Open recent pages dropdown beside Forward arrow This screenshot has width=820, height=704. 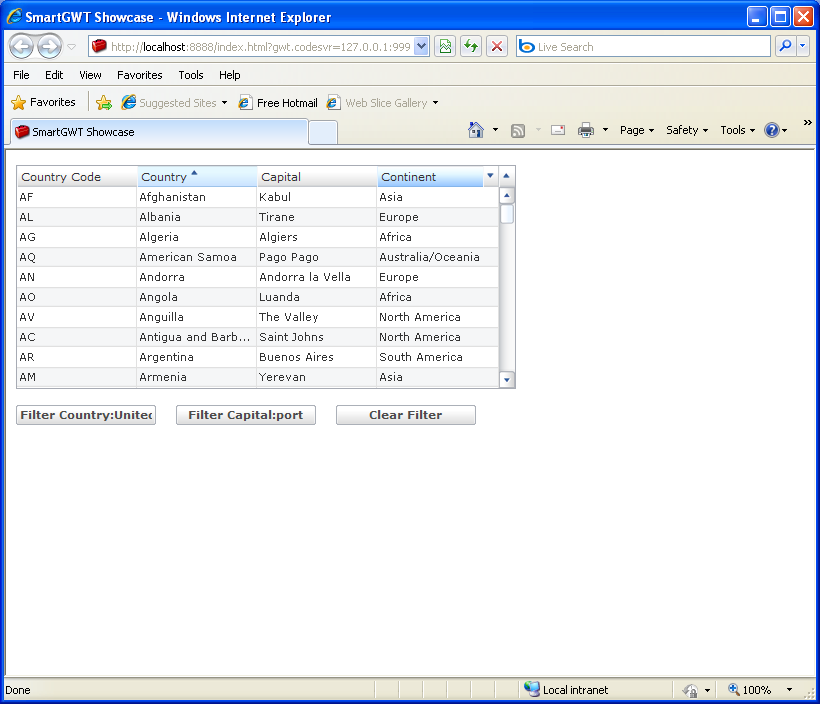[x=72, y=47]
